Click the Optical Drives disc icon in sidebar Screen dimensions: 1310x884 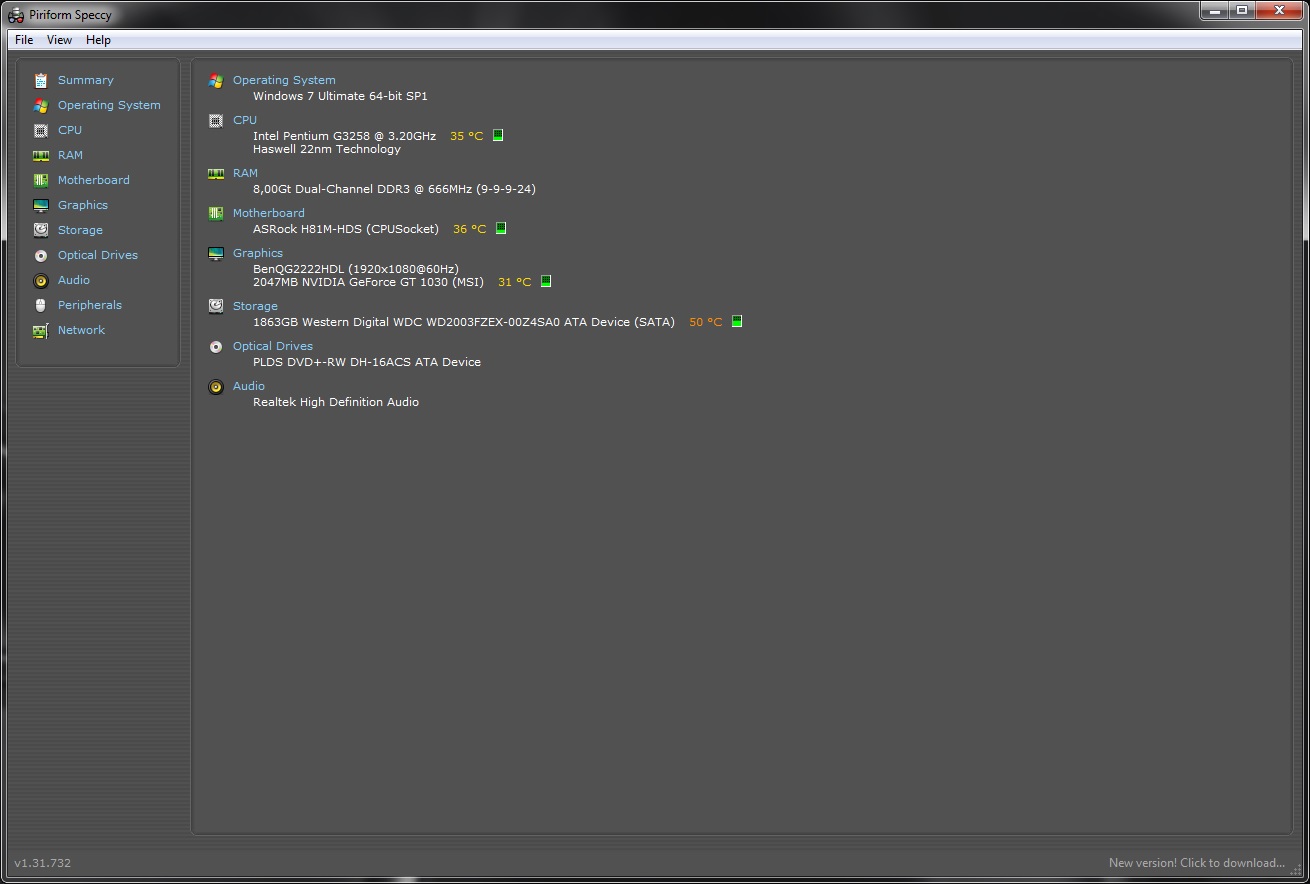point(41,255)
